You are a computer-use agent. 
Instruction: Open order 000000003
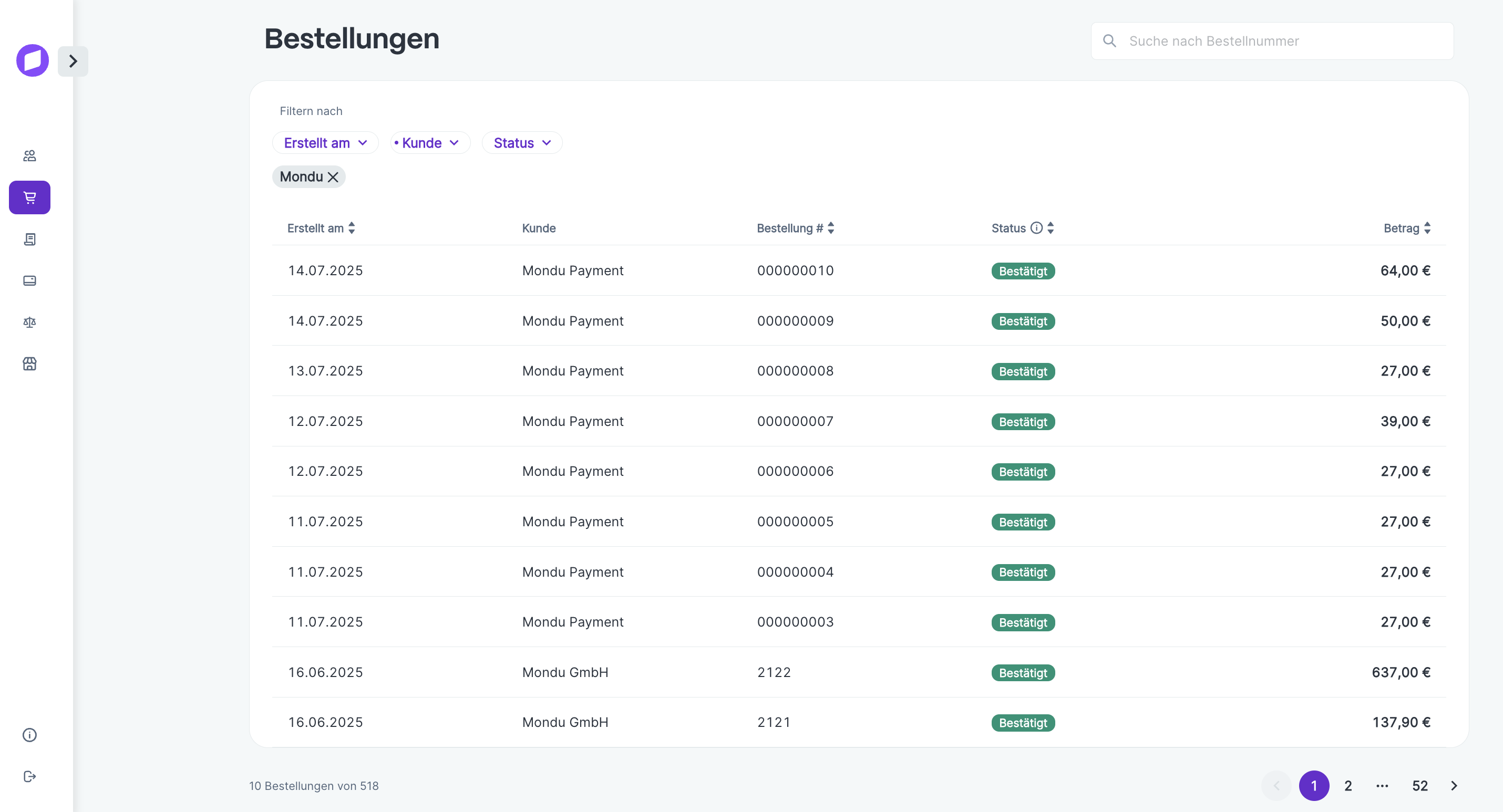coord(859,622)
